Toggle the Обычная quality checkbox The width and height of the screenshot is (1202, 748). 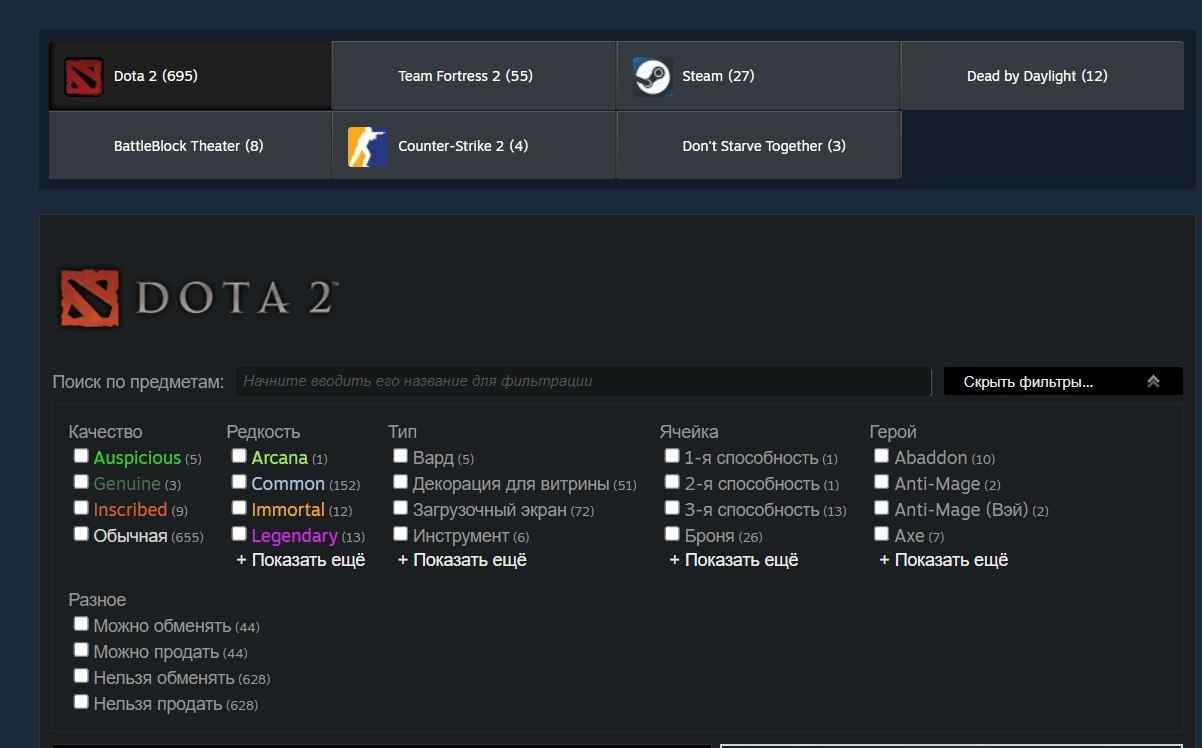81,534
